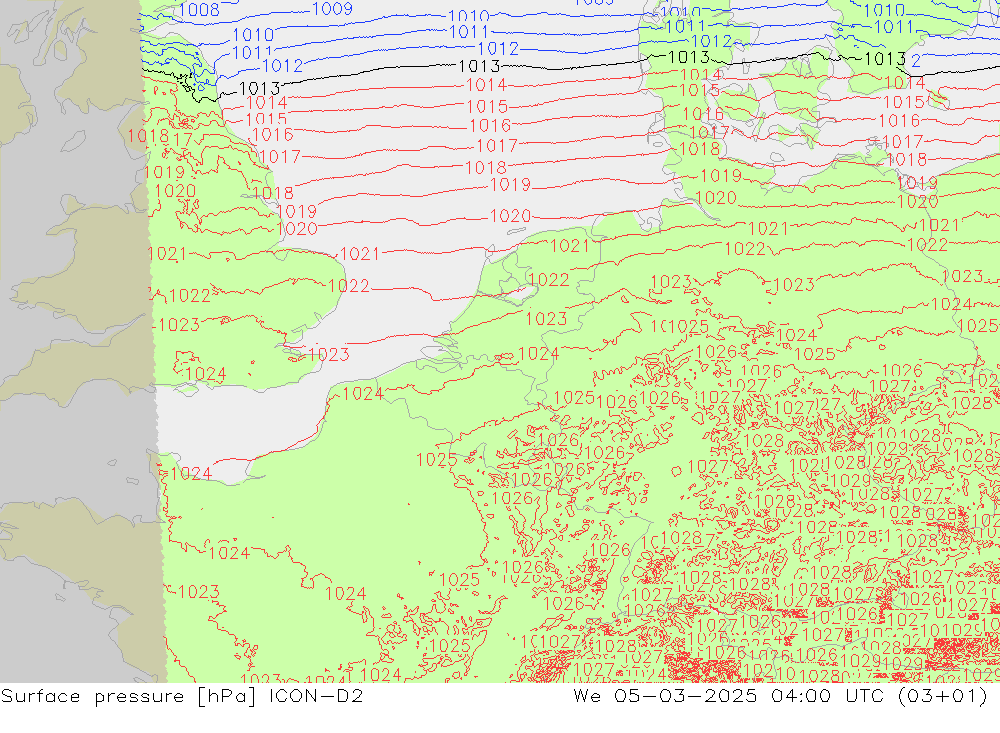Click the red 1024 label on the Calais coast

pyautogui.click(x=363, y=394)
